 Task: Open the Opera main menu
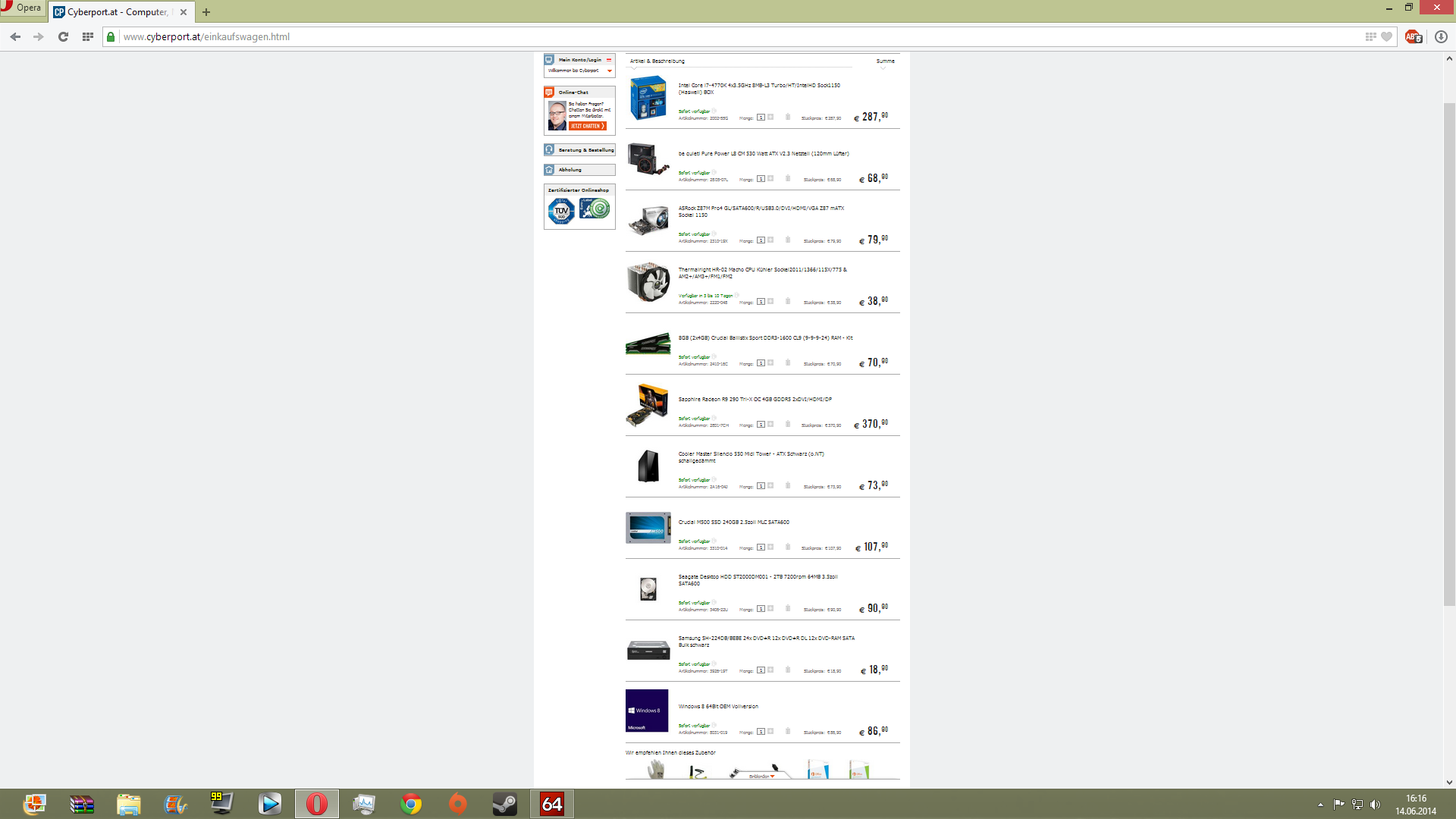[x=21, y=8]
